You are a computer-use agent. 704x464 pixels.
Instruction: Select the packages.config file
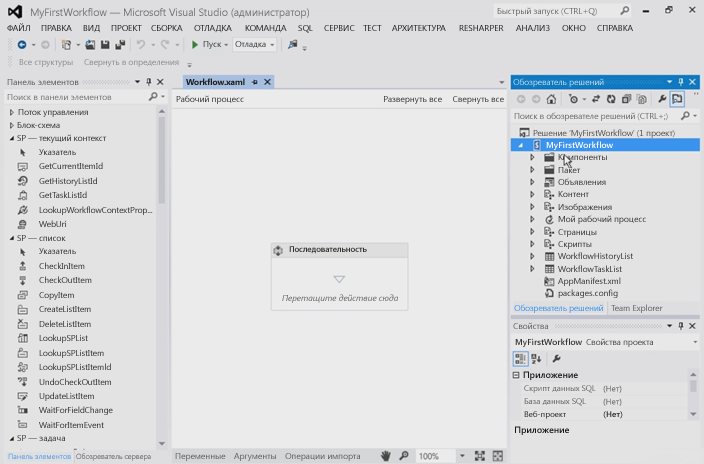click(588, 293)
